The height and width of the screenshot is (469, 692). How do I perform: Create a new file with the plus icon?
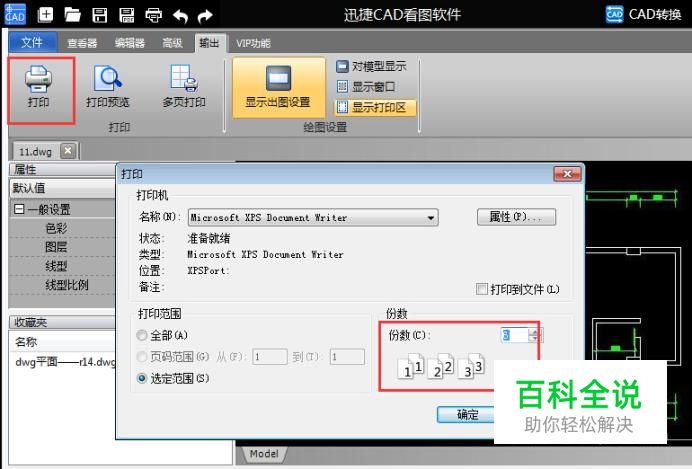tap(45, 15)
